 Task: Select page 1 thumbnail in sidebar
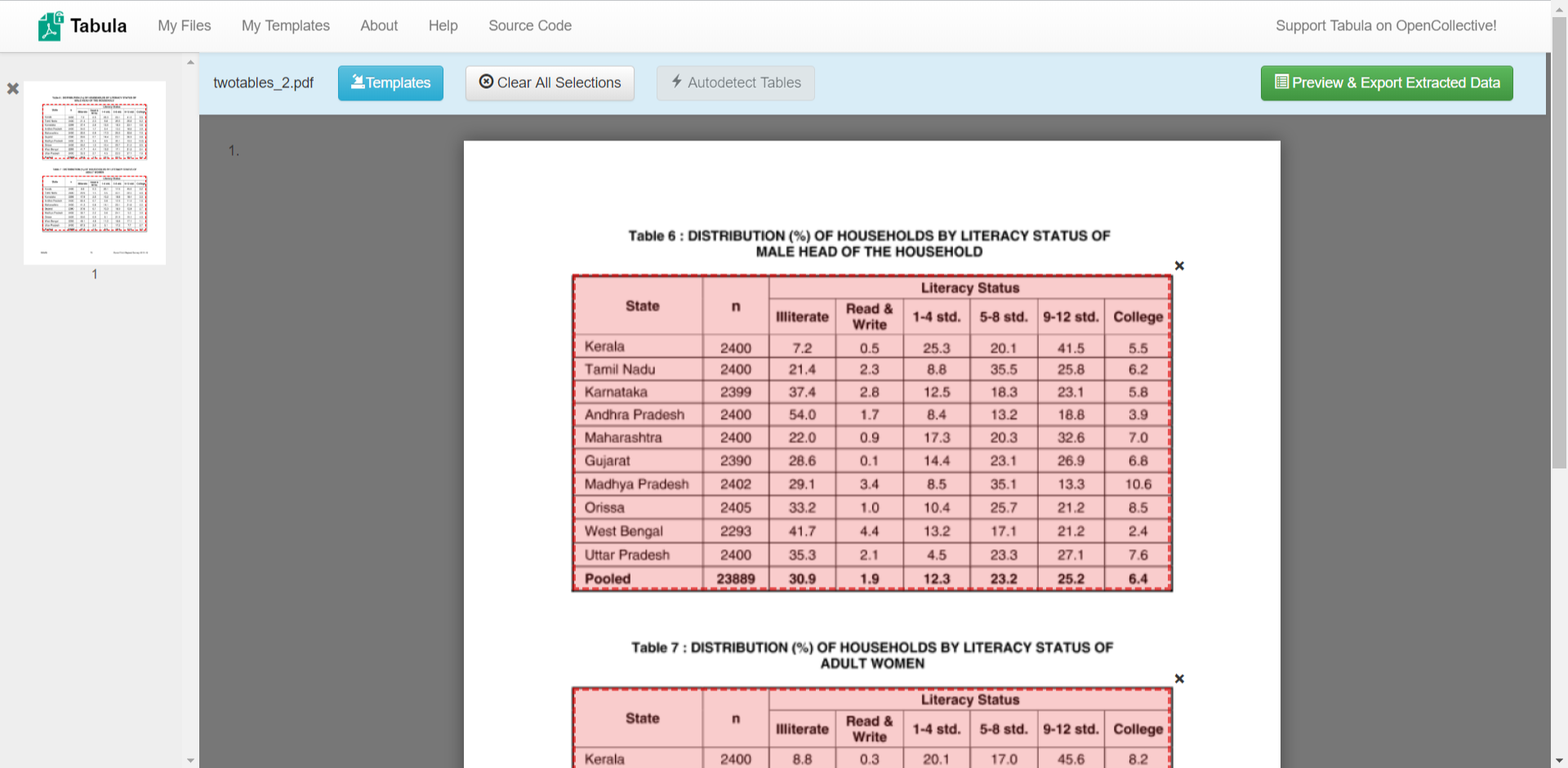point(95,172)
